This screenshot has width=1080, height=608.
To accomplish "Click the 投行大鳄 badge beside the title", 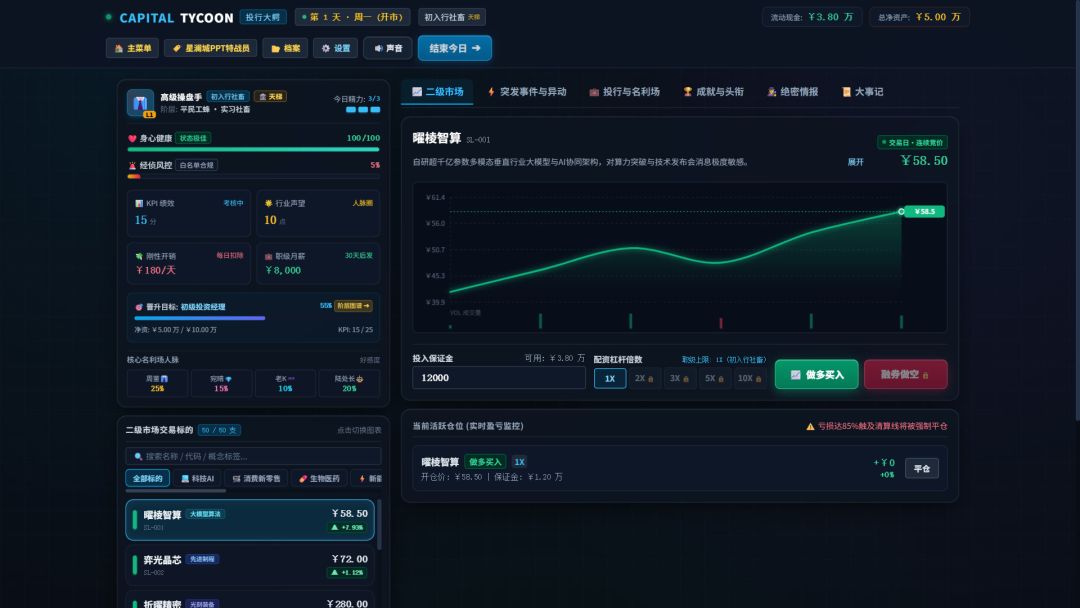I will tap(263, 17).
